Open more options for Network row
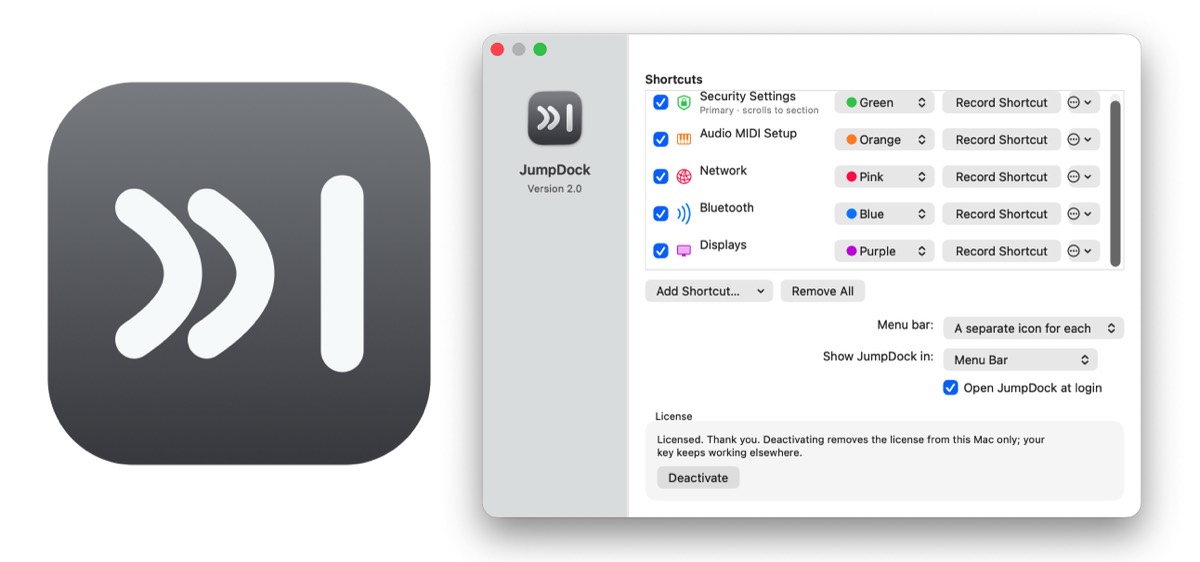The height and width of the screenshot is (562, 1200). tap(1083, 177)
